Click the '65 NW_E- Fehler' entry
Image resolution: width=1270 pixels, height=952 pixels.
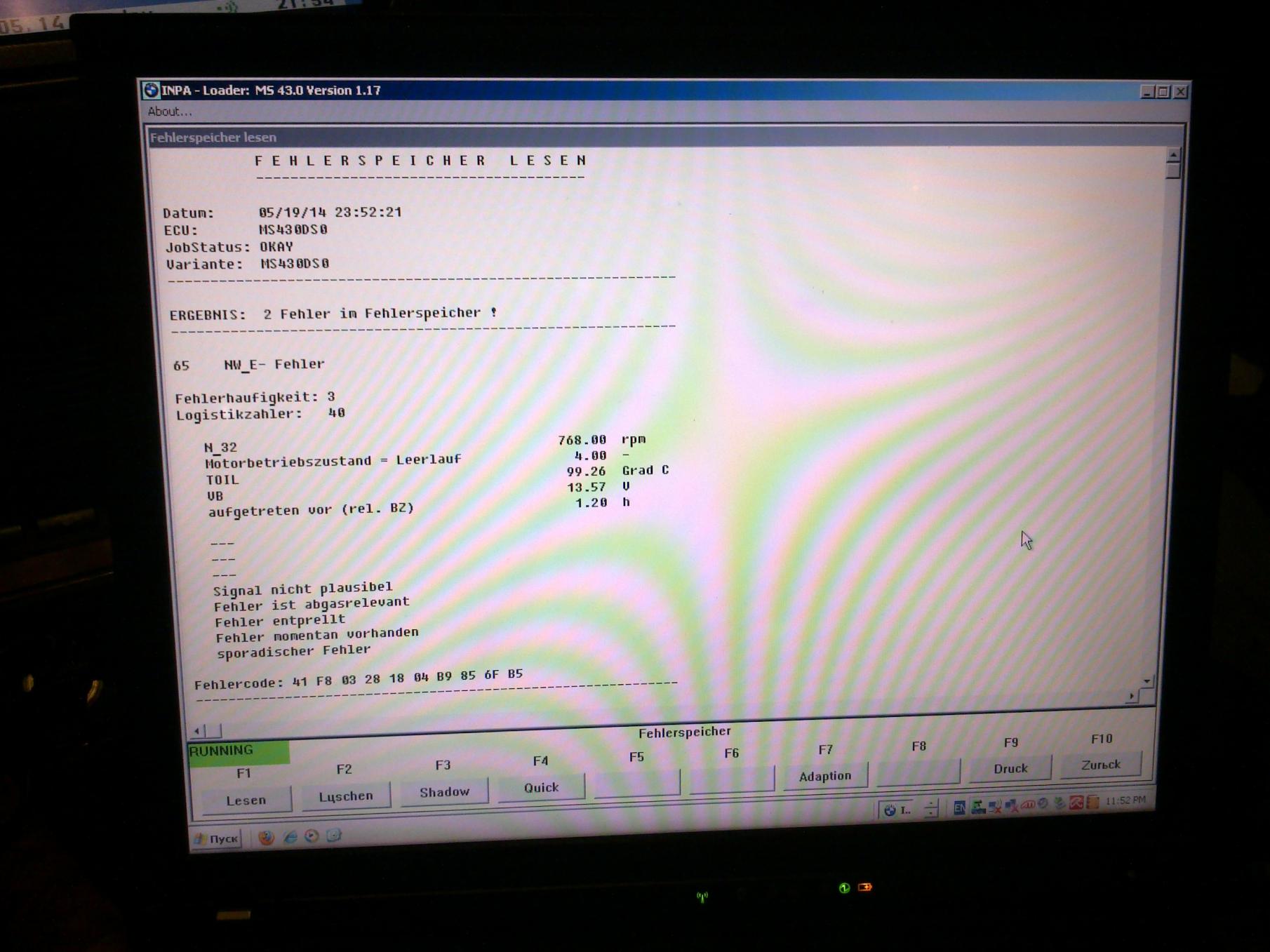[249, 365]
